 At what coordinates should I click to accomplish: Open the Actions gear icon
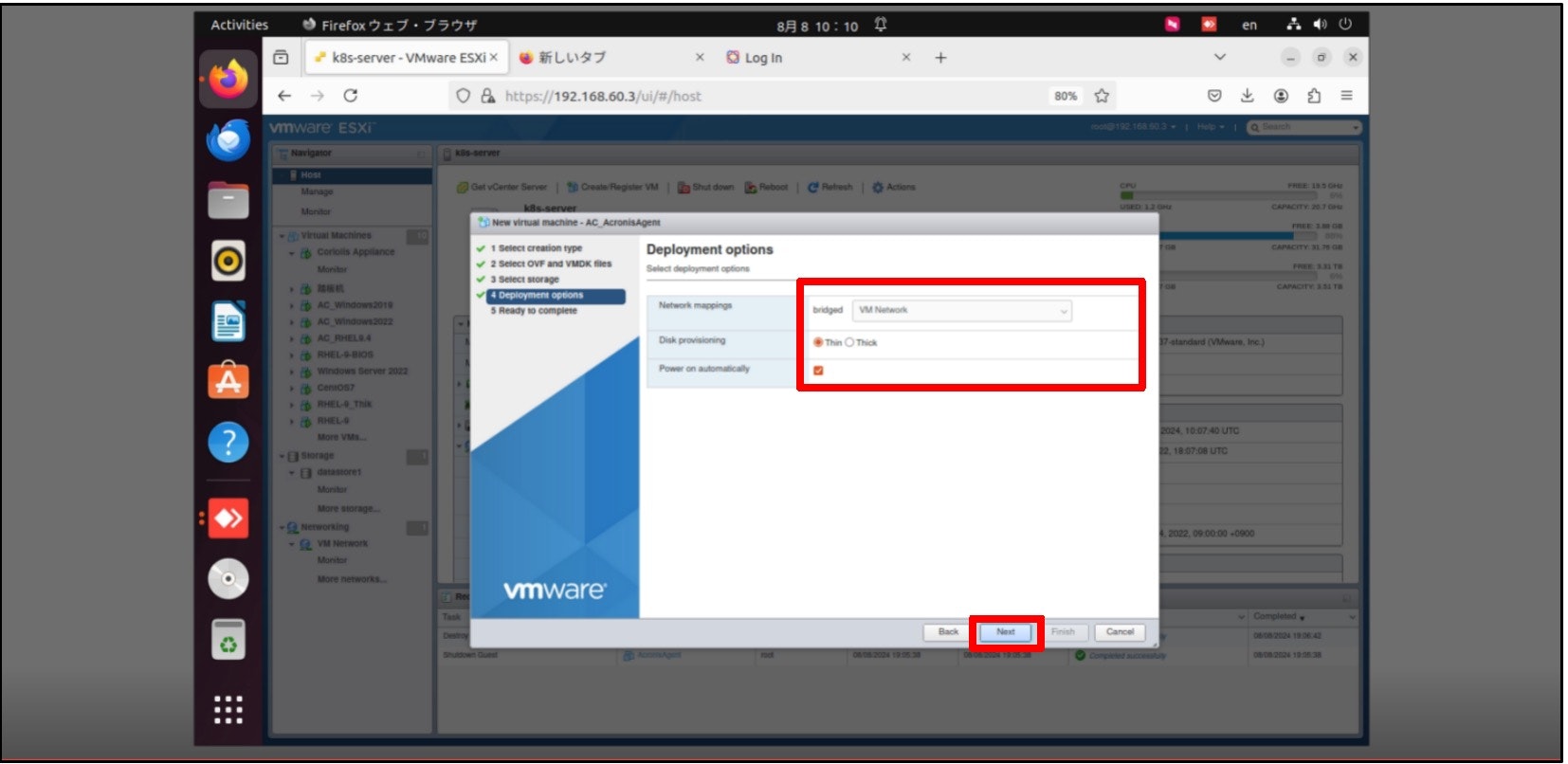(878, 188)
